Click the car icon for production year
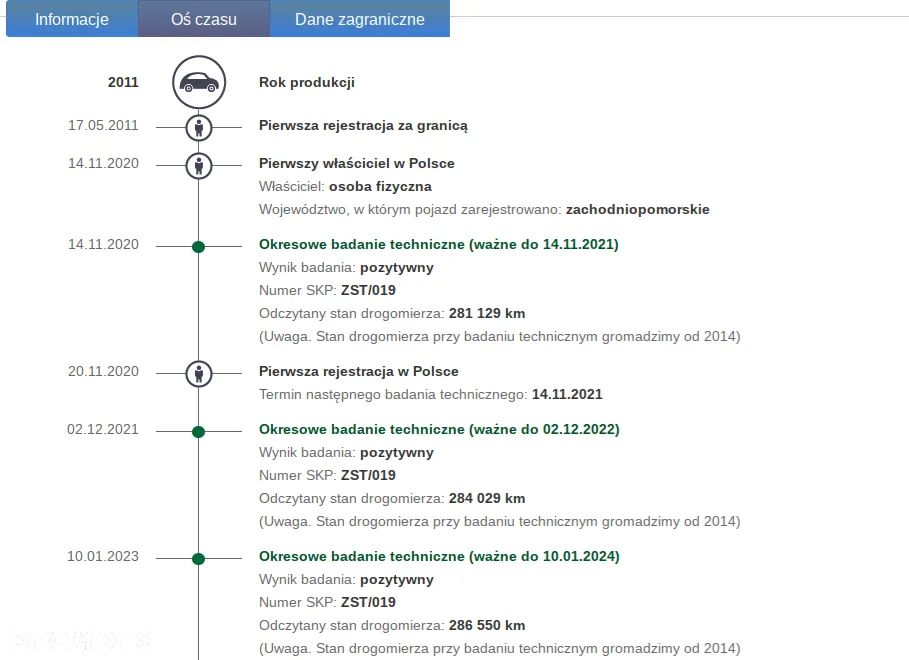Image resolution: width=909 pixels, height=660 pixels. [199, 83]
